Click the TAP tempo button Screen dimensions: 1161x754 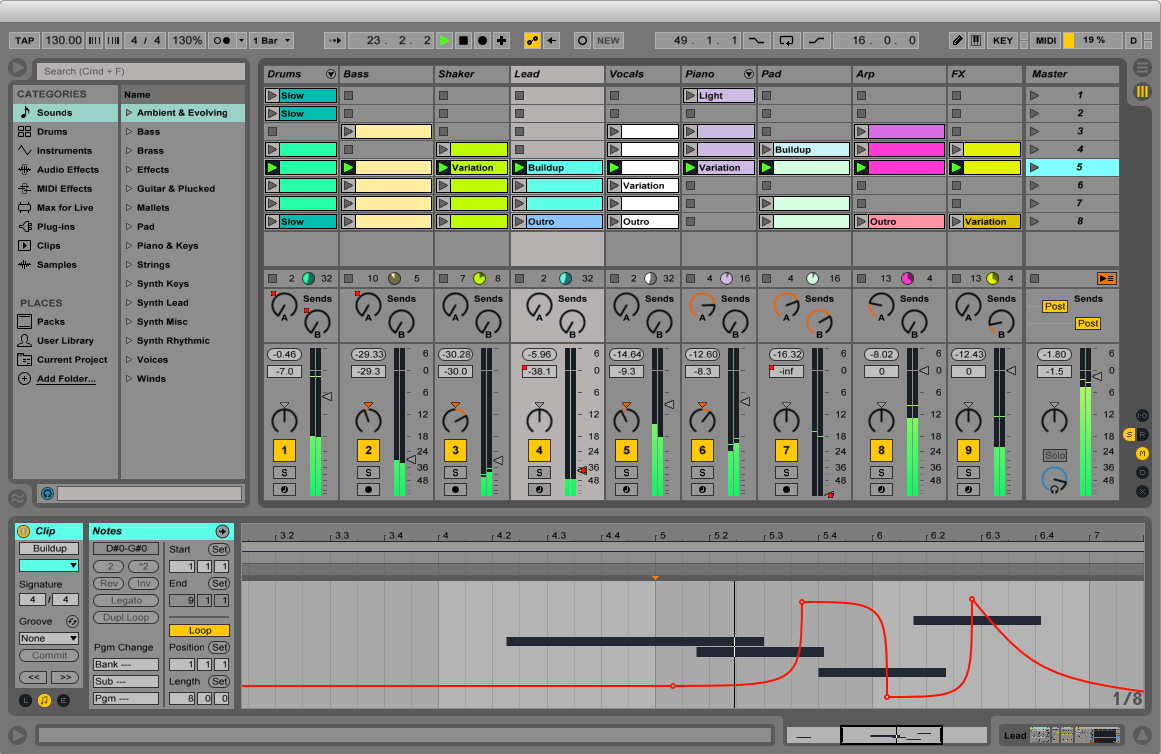coord(24,41)
